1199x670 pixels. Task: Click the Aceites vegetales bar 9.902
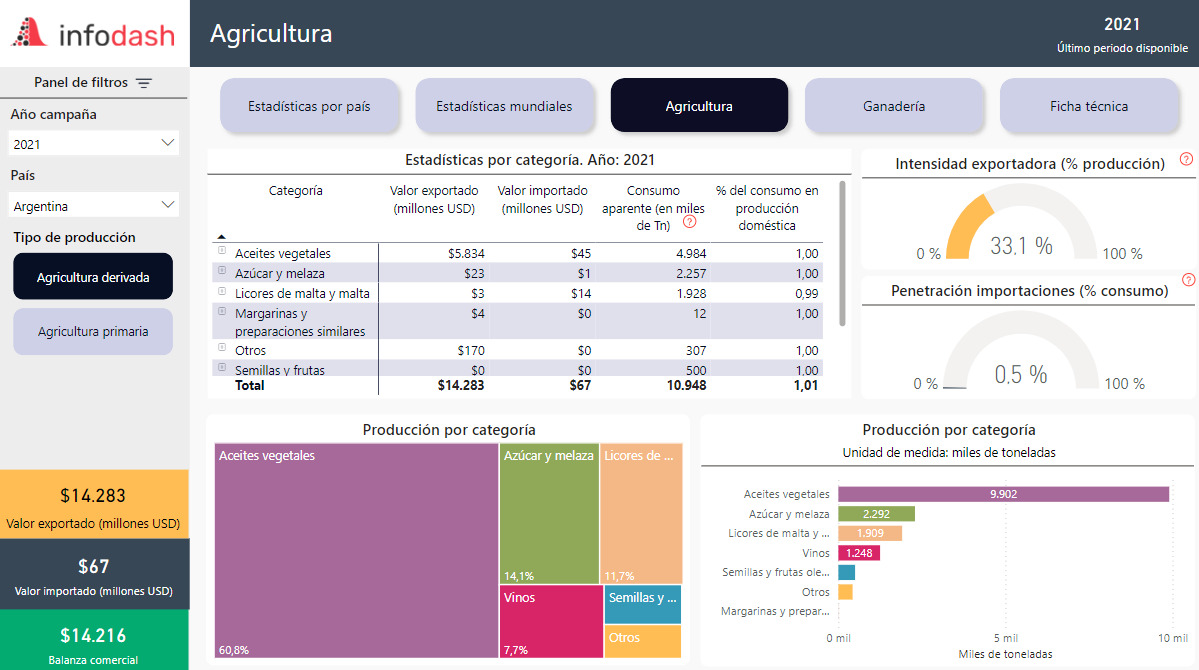[x=1003, y=494]
